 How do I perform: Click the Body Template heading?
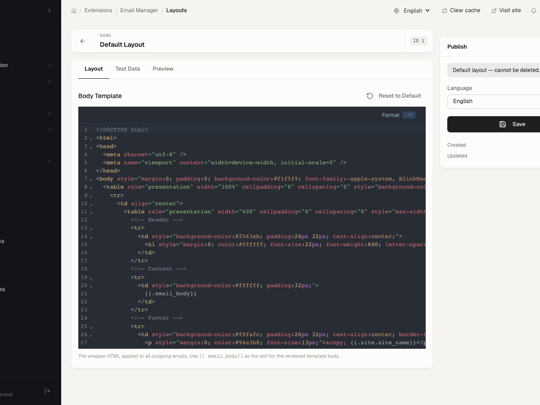click(100, 96)
